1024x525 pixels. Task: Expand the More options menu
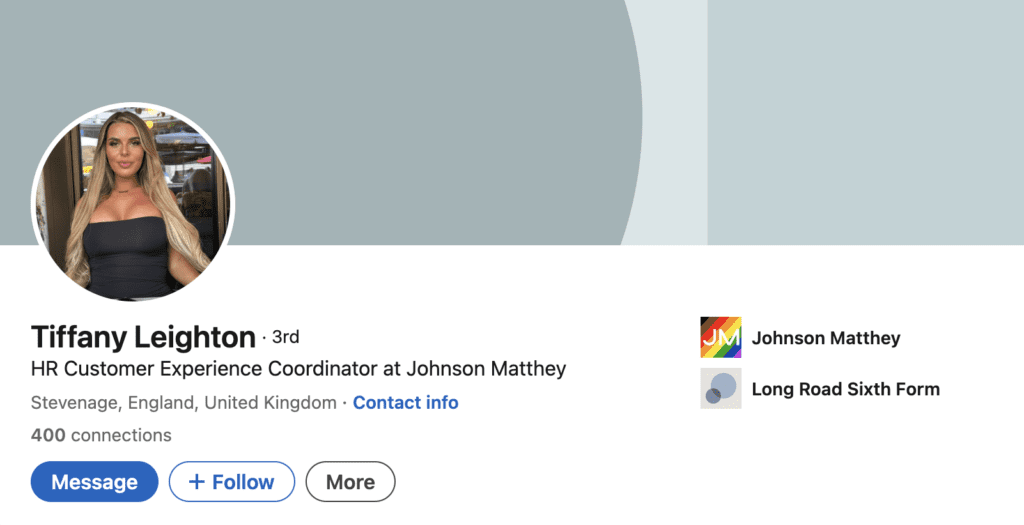click(x=350, y=482)
